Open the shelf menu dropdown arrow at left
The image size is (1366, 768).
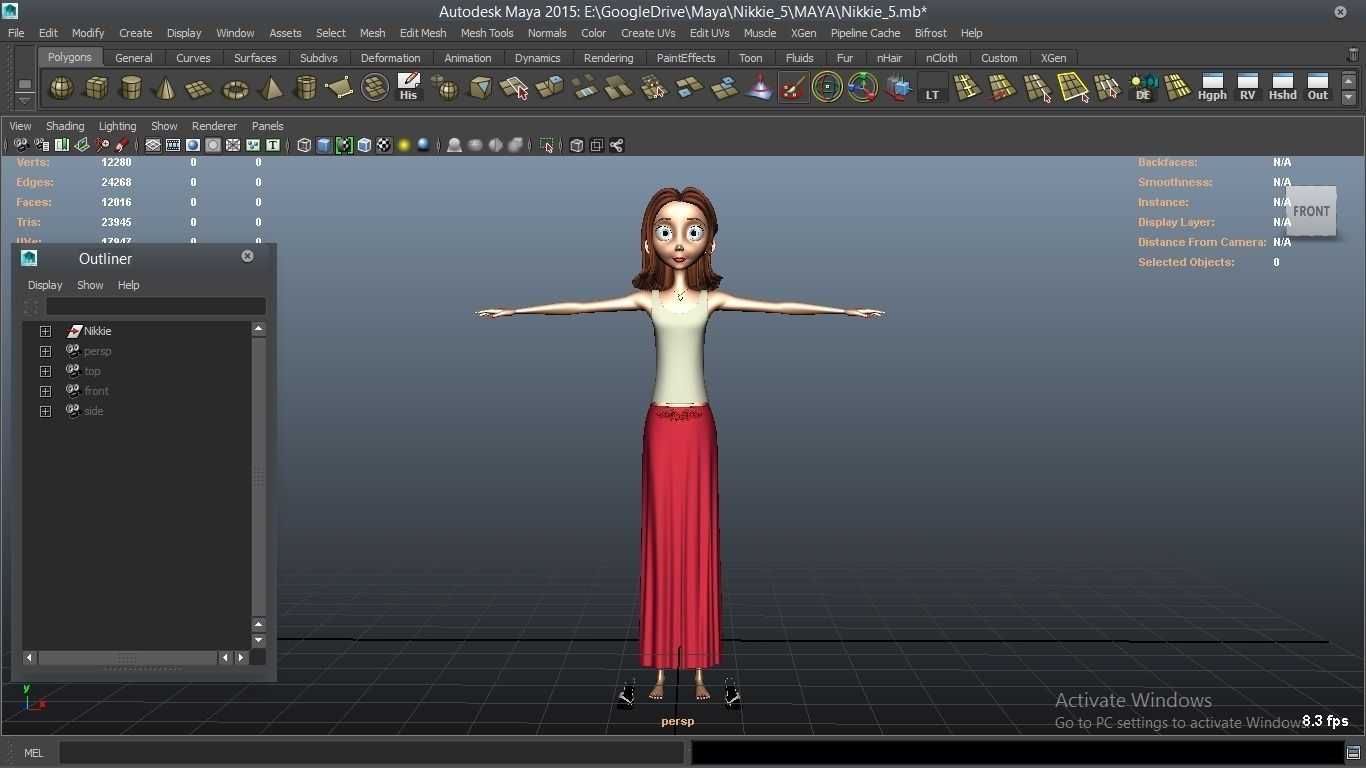tap(25, 99)
